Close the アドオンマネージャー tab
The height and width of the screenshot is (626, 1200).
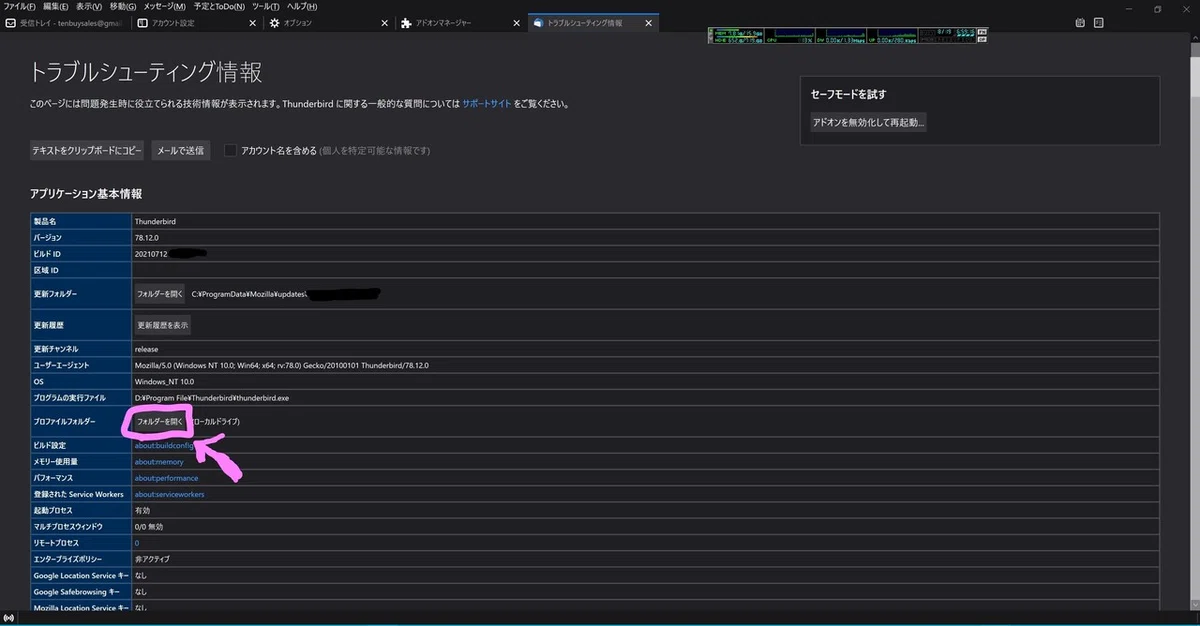click(517, 22)
